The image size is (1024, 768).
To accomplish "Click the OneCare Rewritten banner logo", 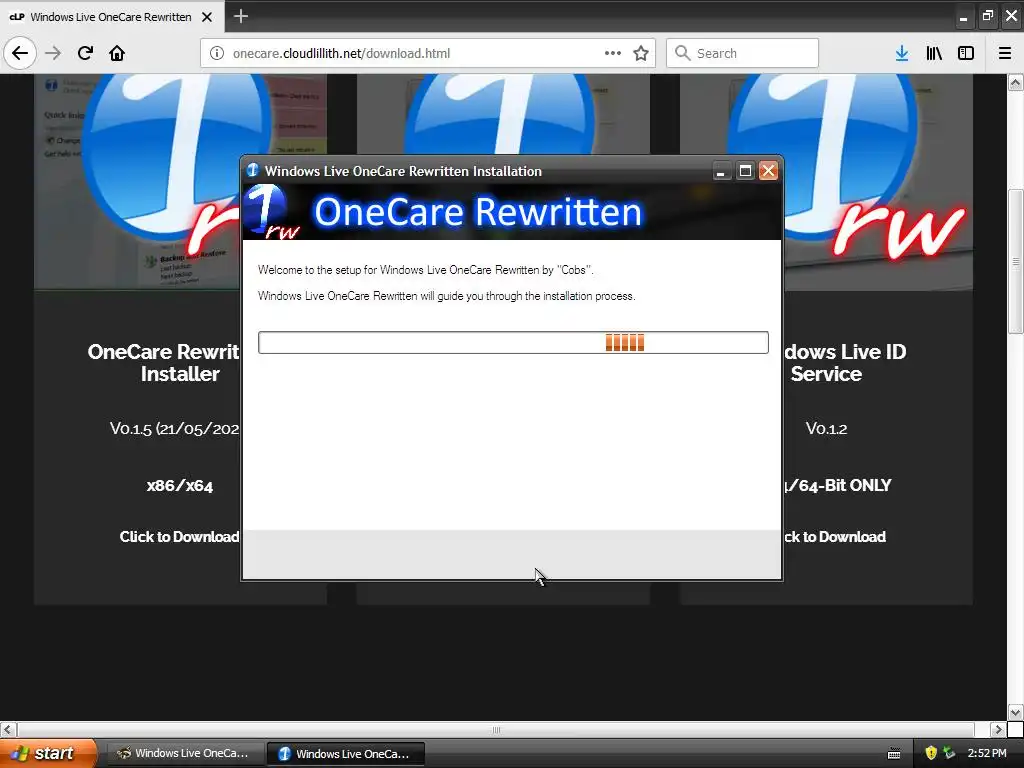I will (x=273, y=212).
